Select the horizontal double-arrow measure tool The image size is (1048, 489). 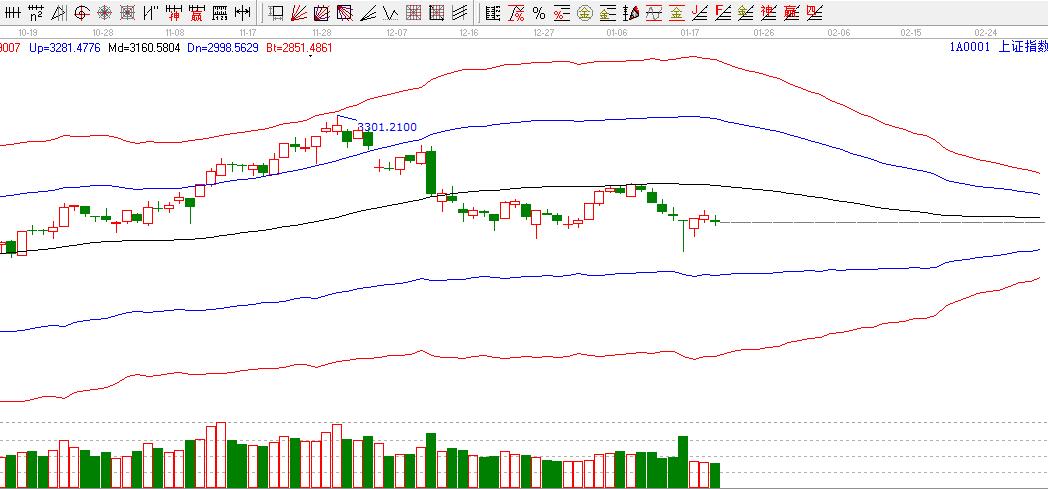pos(241,13)
